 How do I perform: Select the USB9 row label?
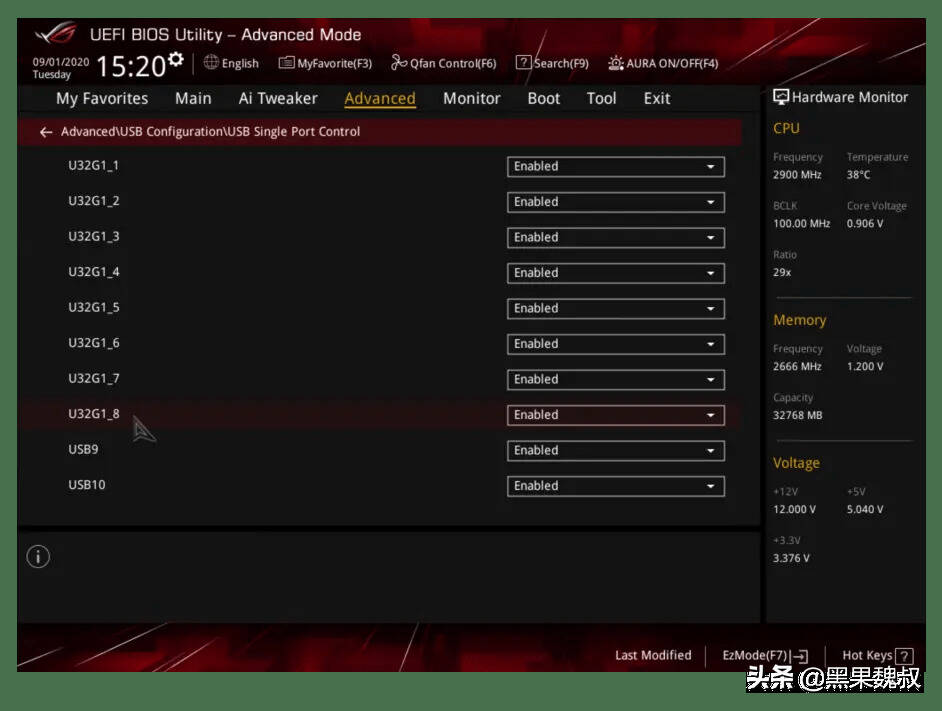pyautogui.click(x=84, y=450)
